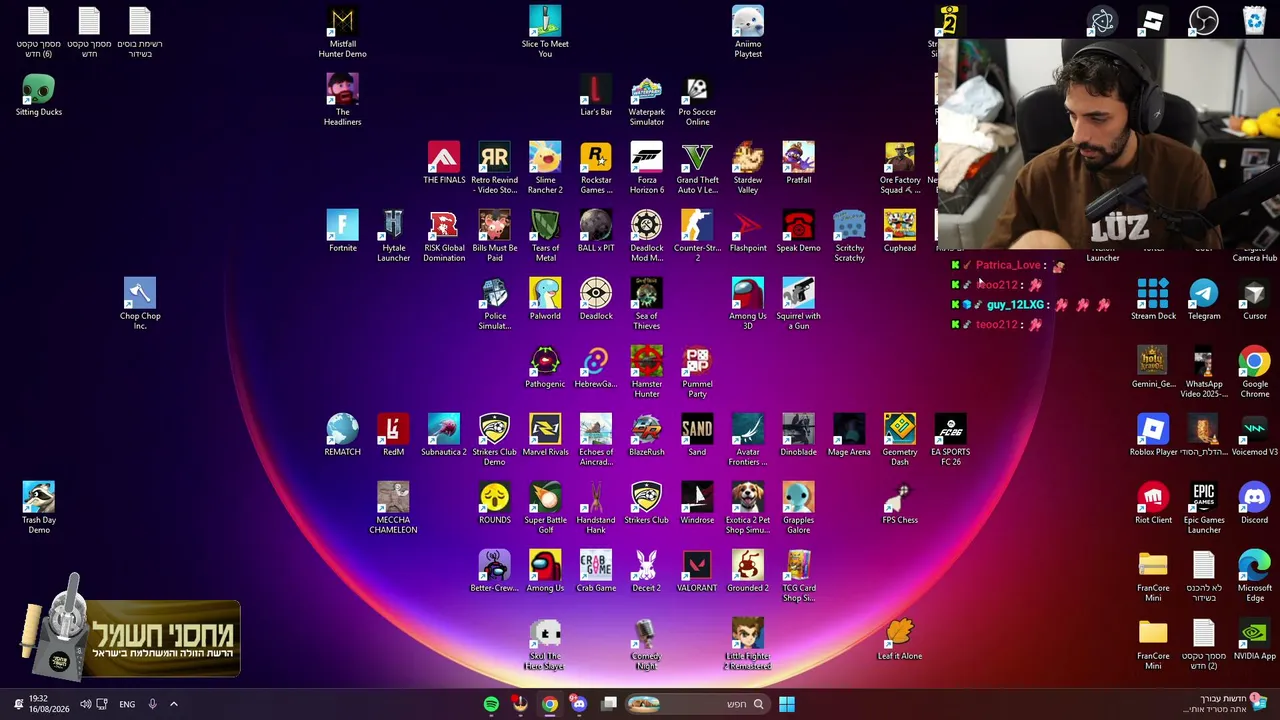This screenshot has width=1280, height=720.
Task: Click the Pummel Party shortcut
Action: 697,372
